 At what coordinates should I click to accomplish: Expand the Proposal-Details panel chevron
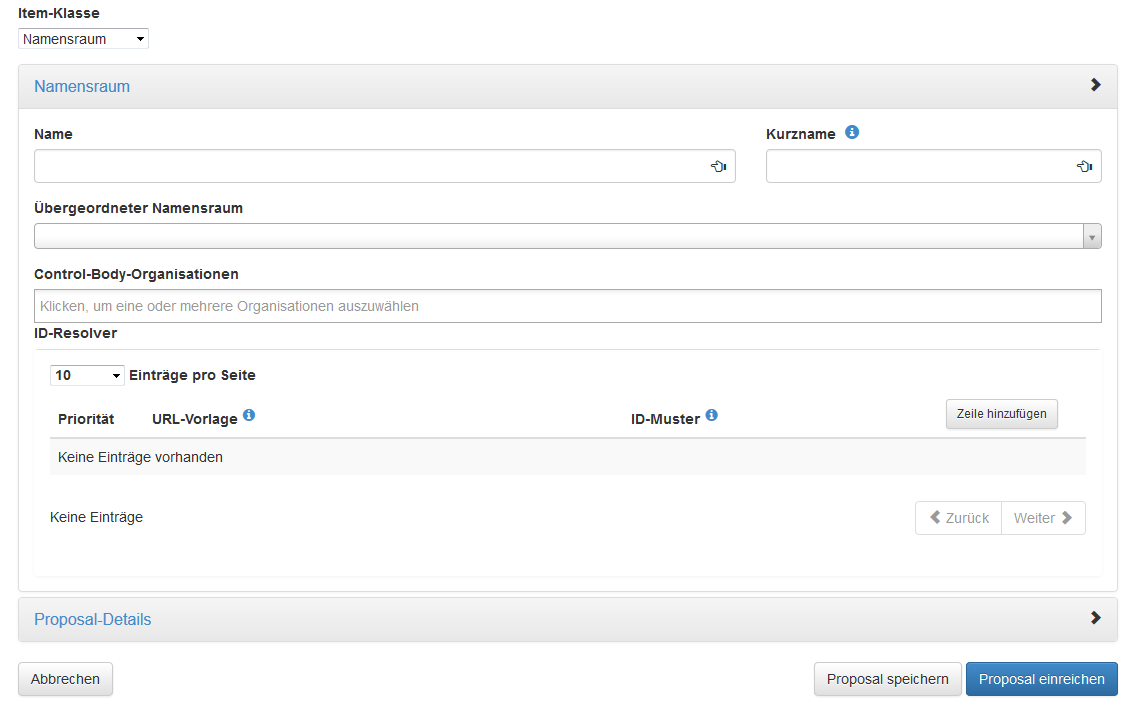tap(1095, 618)
